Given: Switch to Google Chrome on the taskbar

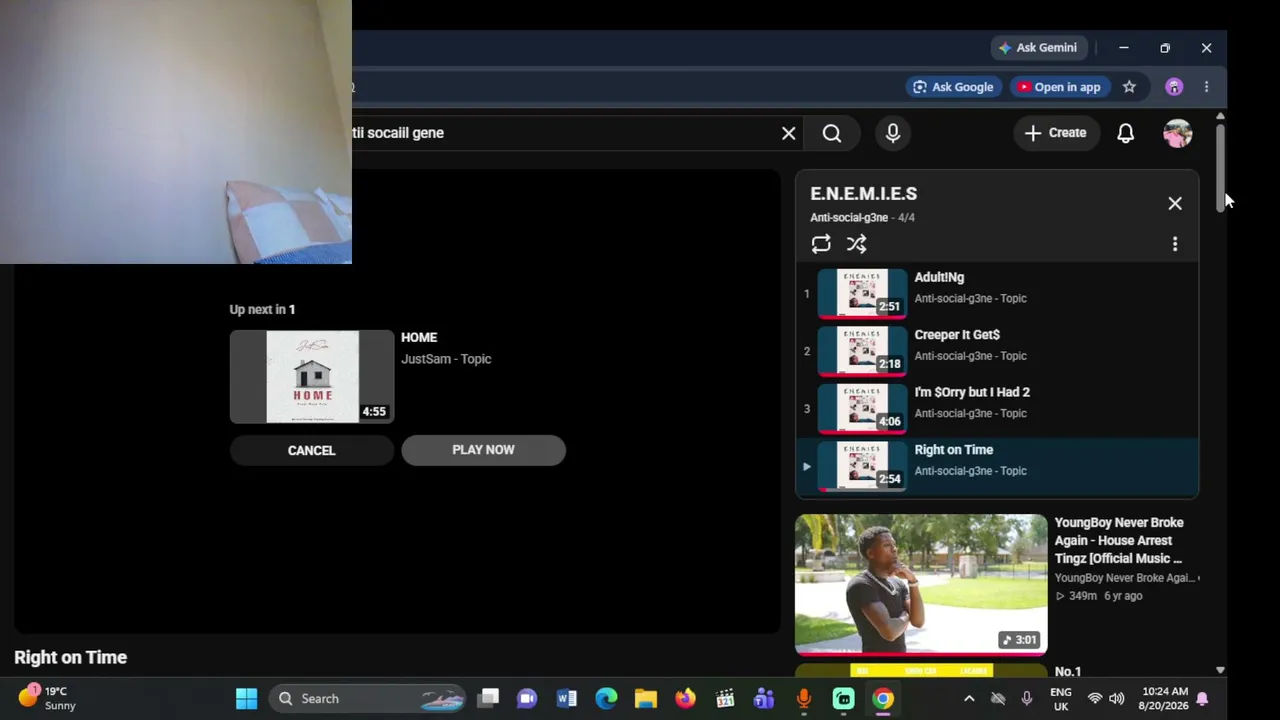Looking at the screenshot, I should click(x=883, y=699).
